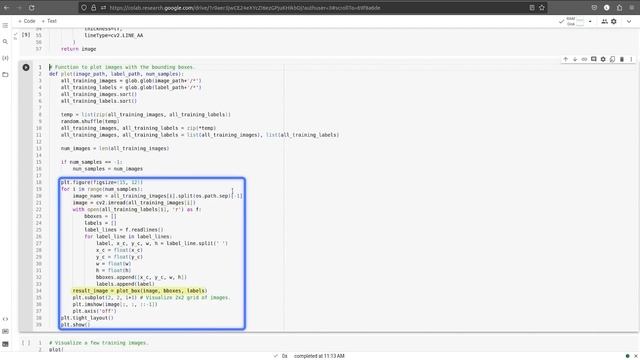Screen dimensions: 640x360
Task: Delete the current cell
Action: coord(622,59)
